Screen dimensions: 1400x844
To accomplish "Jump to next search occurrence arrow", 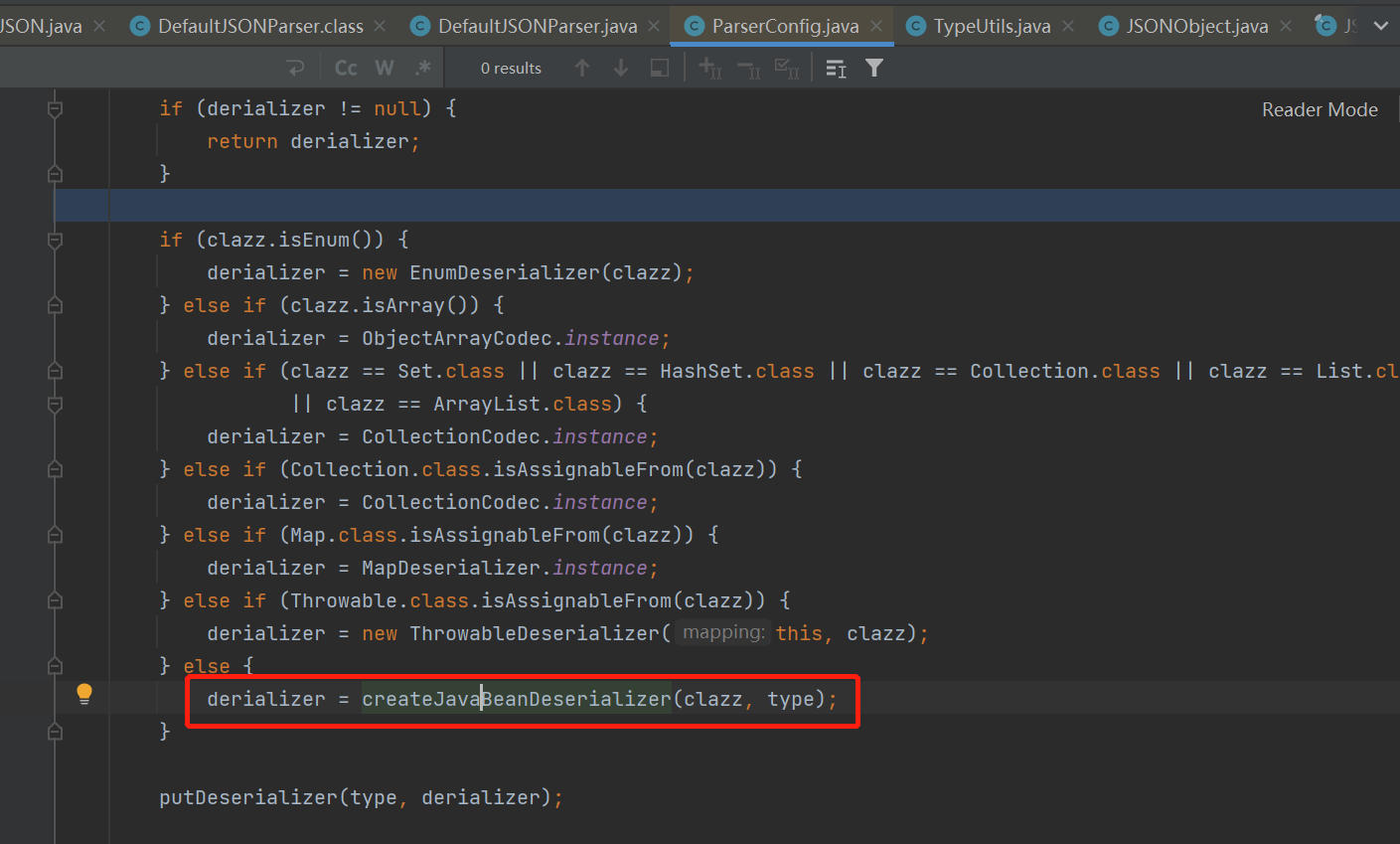I will [621, 68].
